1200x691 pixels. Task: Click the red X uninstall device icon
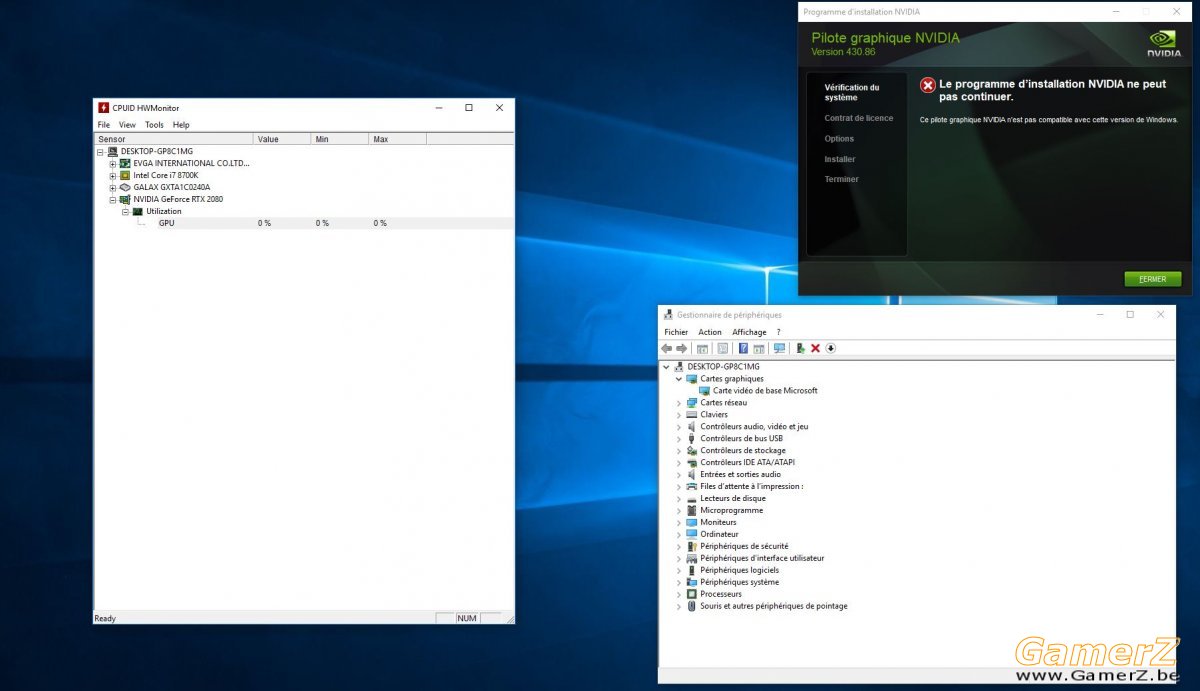click(815, 348)
